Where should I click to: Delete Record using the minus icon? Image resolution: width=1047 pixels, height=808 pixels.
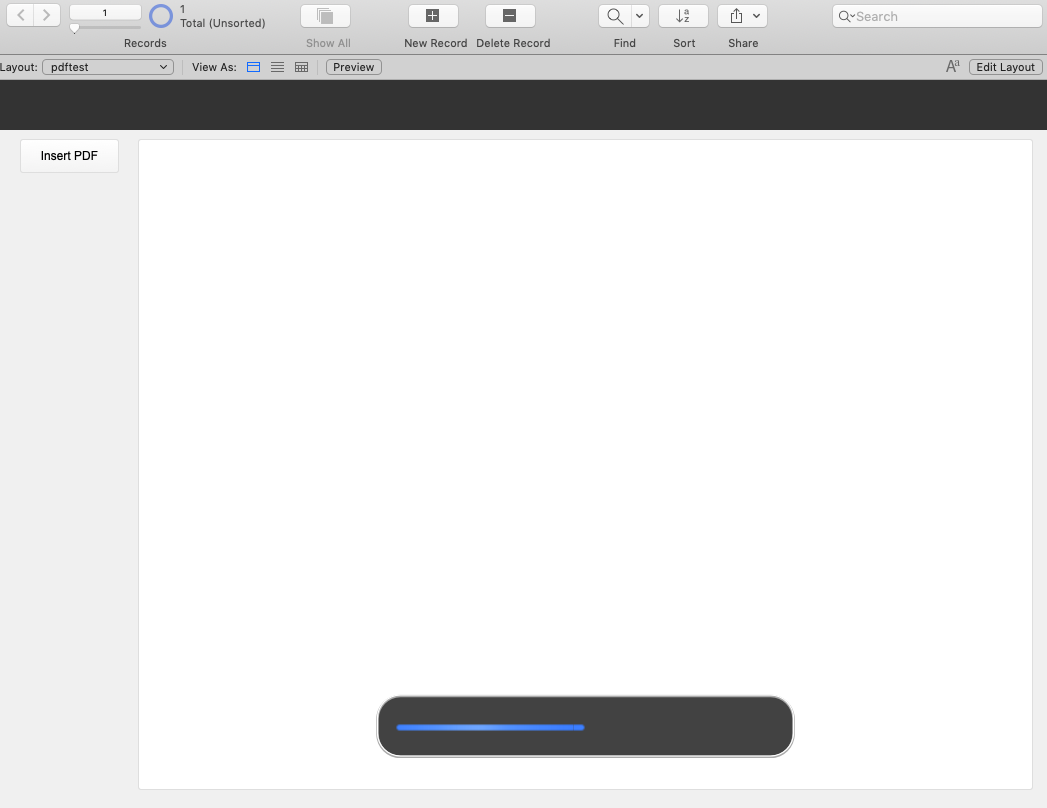pyautogui.click(x=509, y=16)
